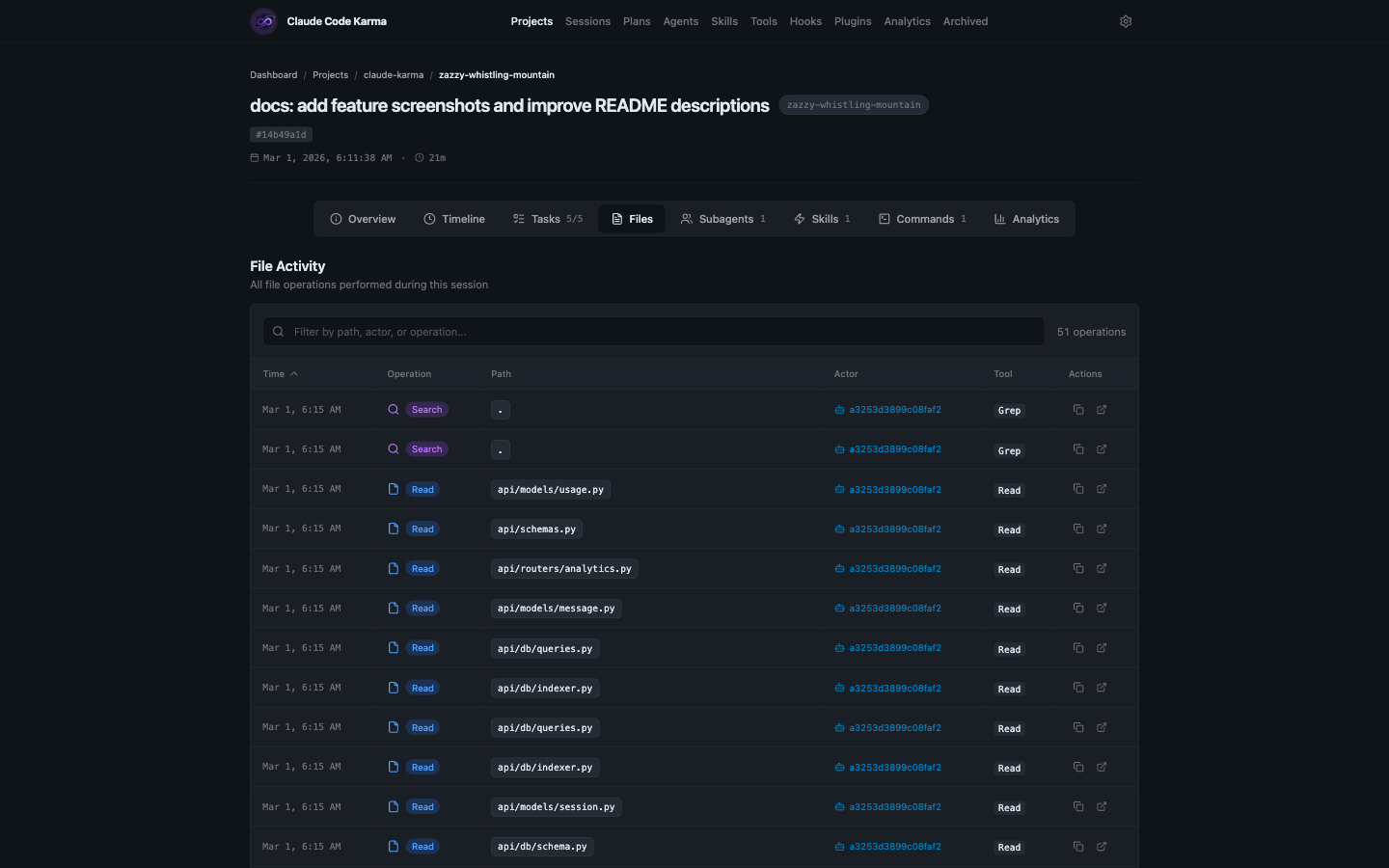Open actor link in api/models/message.py row
Viewport: 1389px width, 868px height.
(888, 608)
